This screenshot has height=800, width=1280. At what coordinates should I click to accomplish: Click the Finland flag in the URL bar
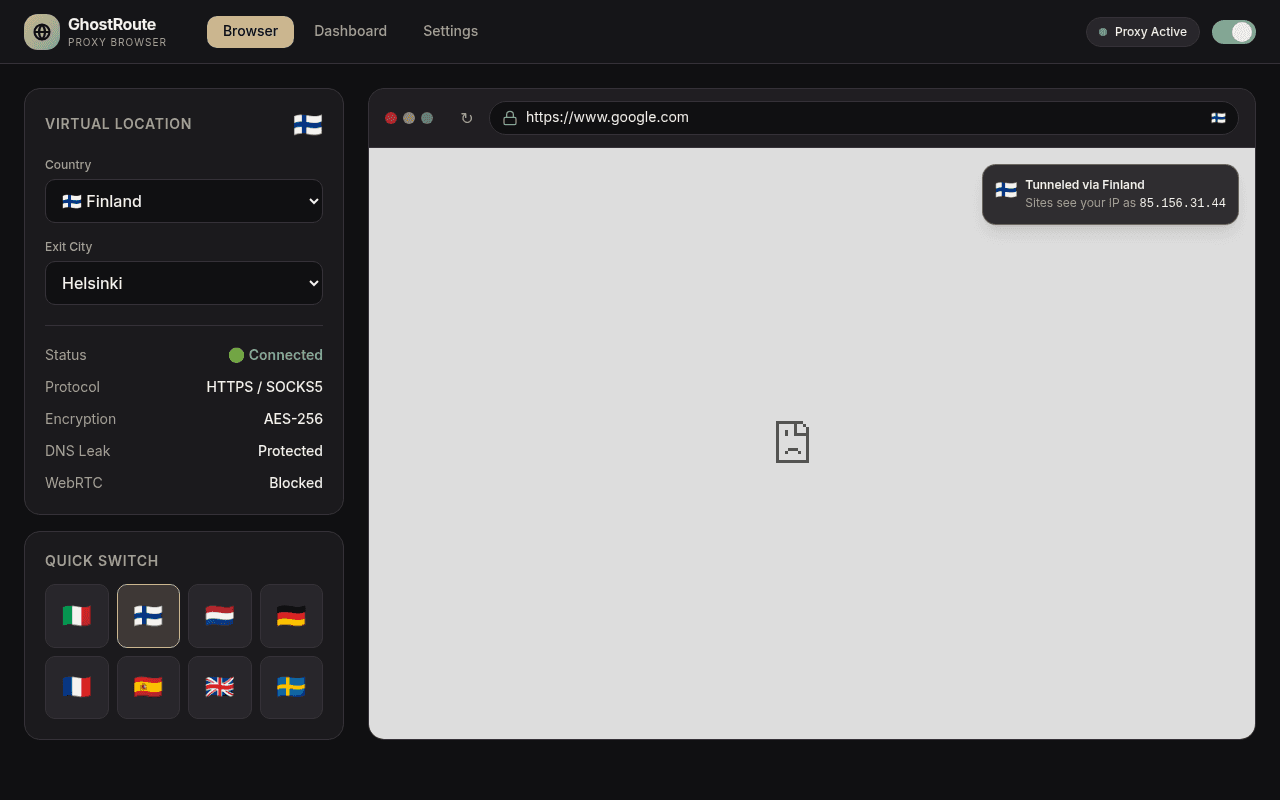tap(1218, 118)
